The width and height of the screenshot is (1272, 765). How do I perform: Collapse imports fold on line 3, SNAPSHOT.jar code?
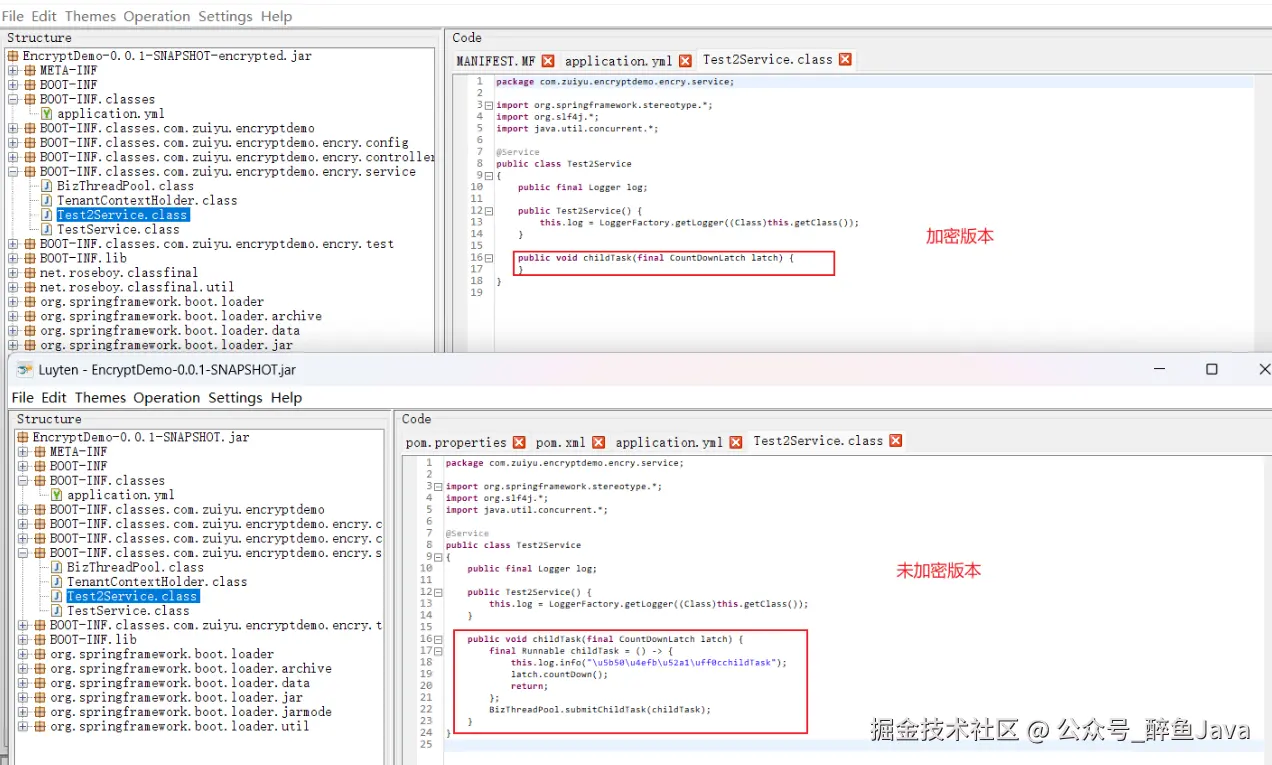[x=438, y=486]
